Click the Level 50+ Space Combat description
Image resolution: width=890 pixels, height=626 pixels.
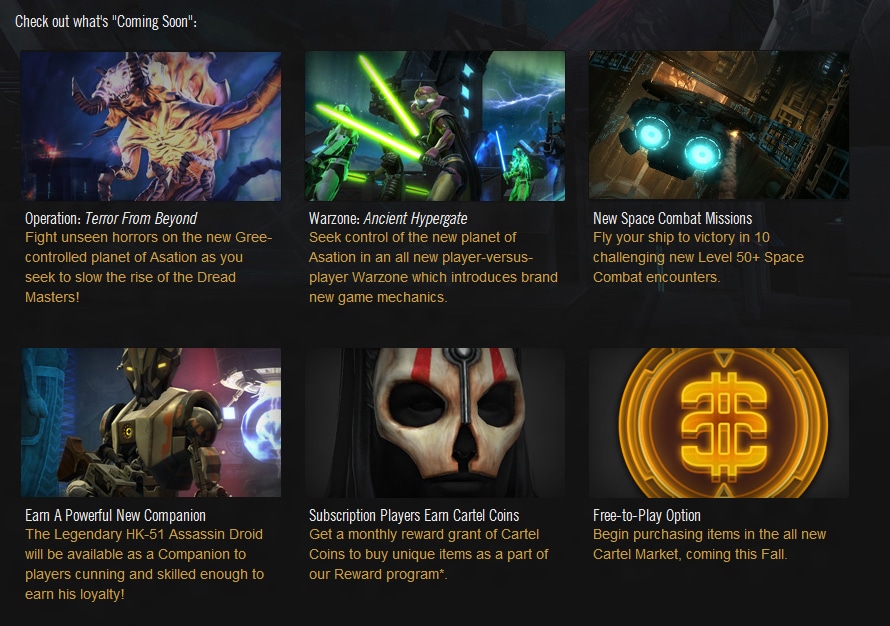[698, 257]
